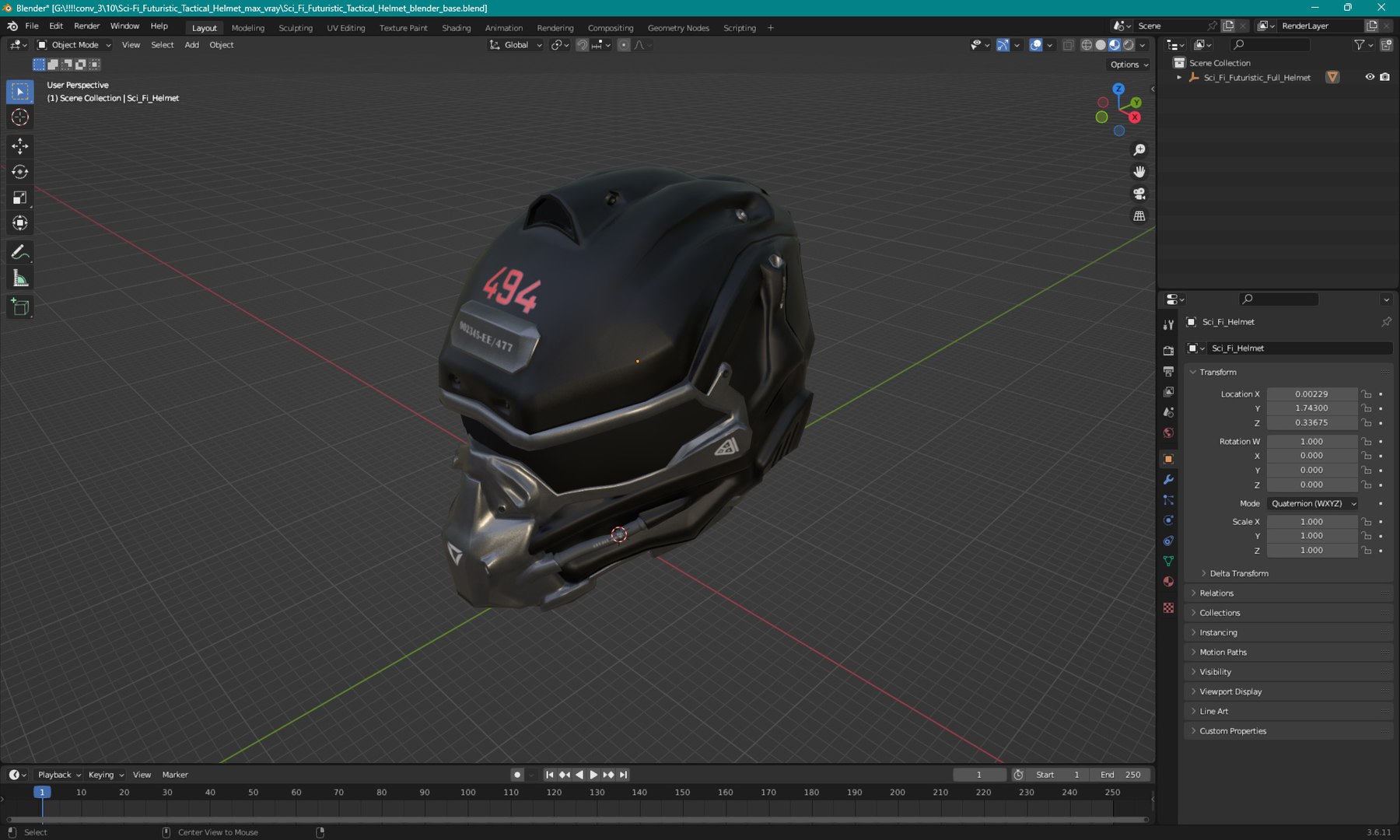Switch to Rendered viewport shading

click(x=1129, y=45)
